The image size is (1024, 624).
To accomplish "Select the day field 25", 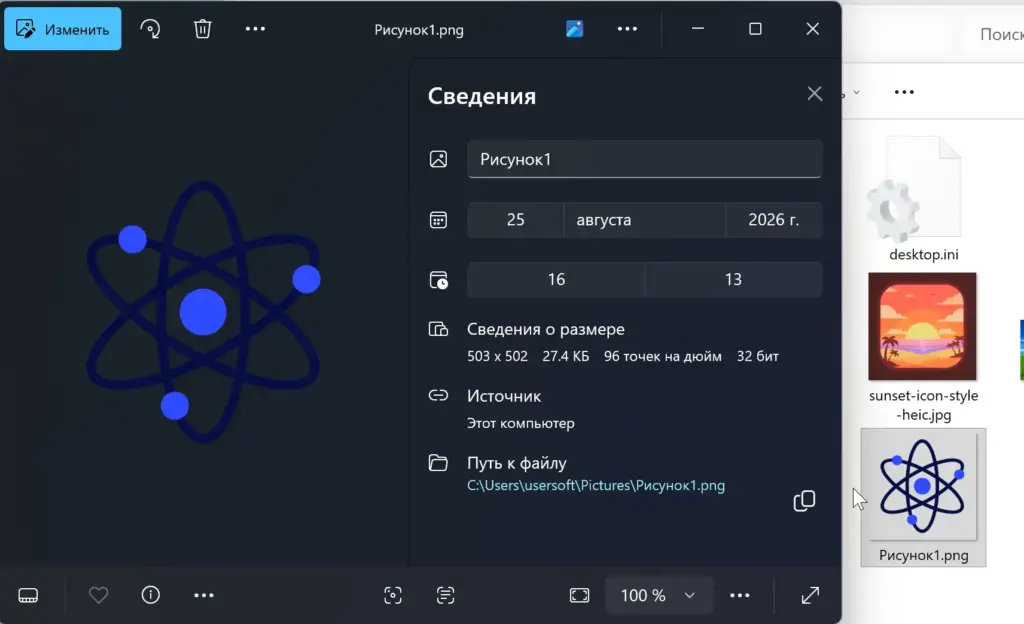I will click(515, 220).
